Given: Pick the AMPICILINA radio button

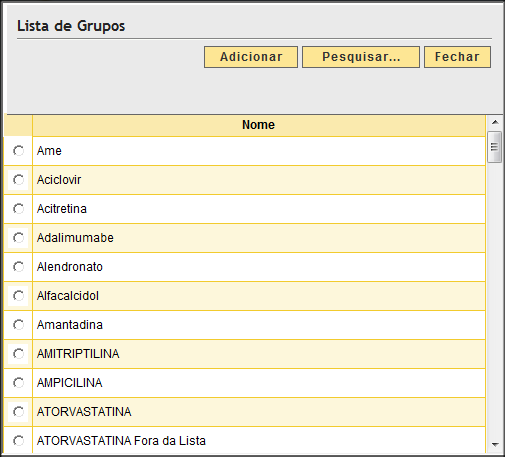Looking at the screenshot, I should click(18, 383).
